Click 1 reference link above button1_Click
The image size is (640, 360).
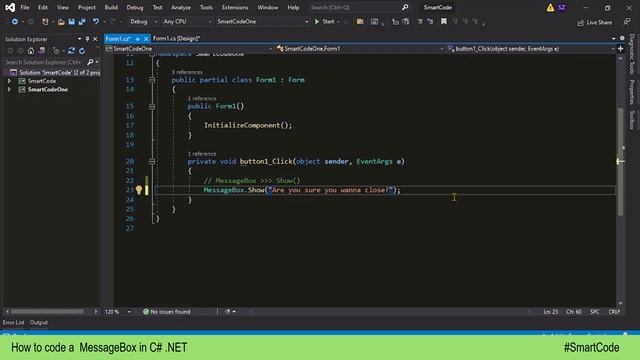[x=202, y=154]
